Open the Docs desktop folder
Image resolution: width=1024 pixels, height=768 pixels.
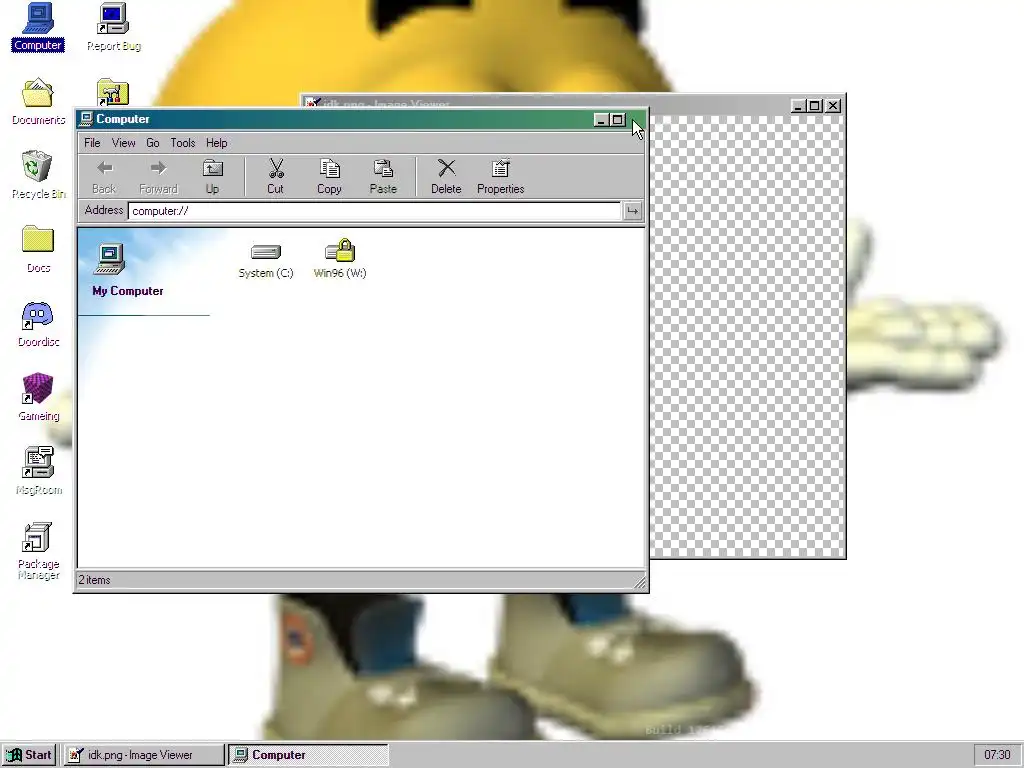point(38,249)
